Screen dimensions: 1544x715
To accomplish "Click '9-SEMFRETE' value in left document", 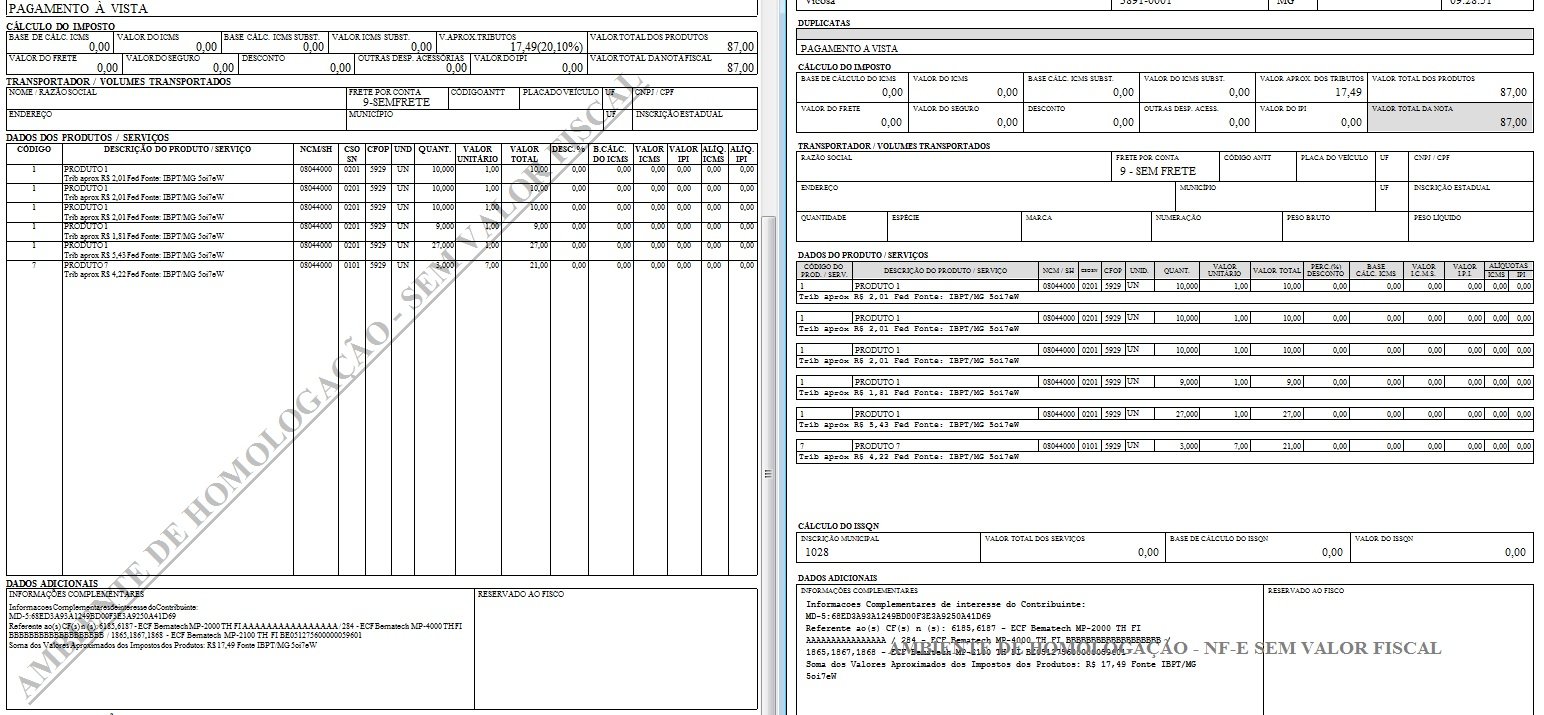I will coord(396,102).
